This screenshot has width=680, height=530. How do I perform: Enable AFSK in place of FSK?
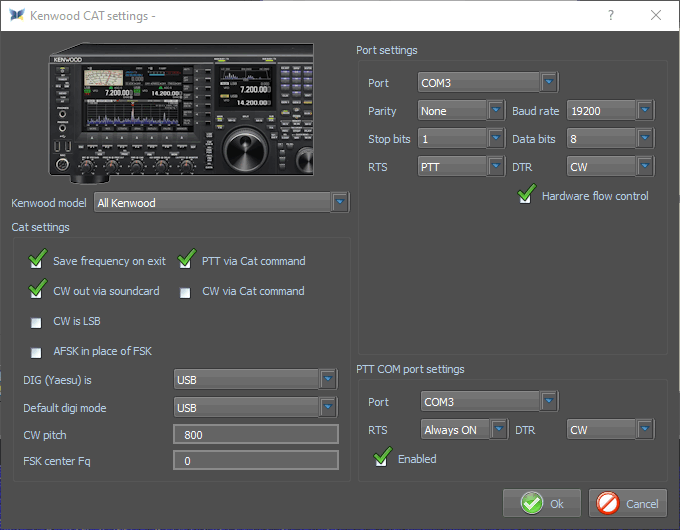(37, 352)
